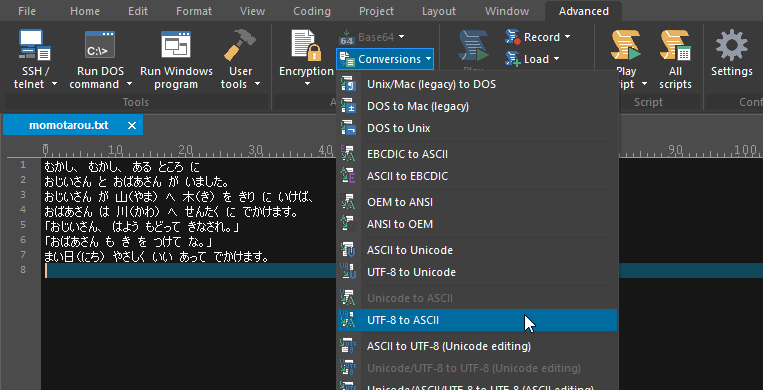The image size is (763, 390).
Task: Expand the Play script dropdown arrow
Action: point(645,84)
